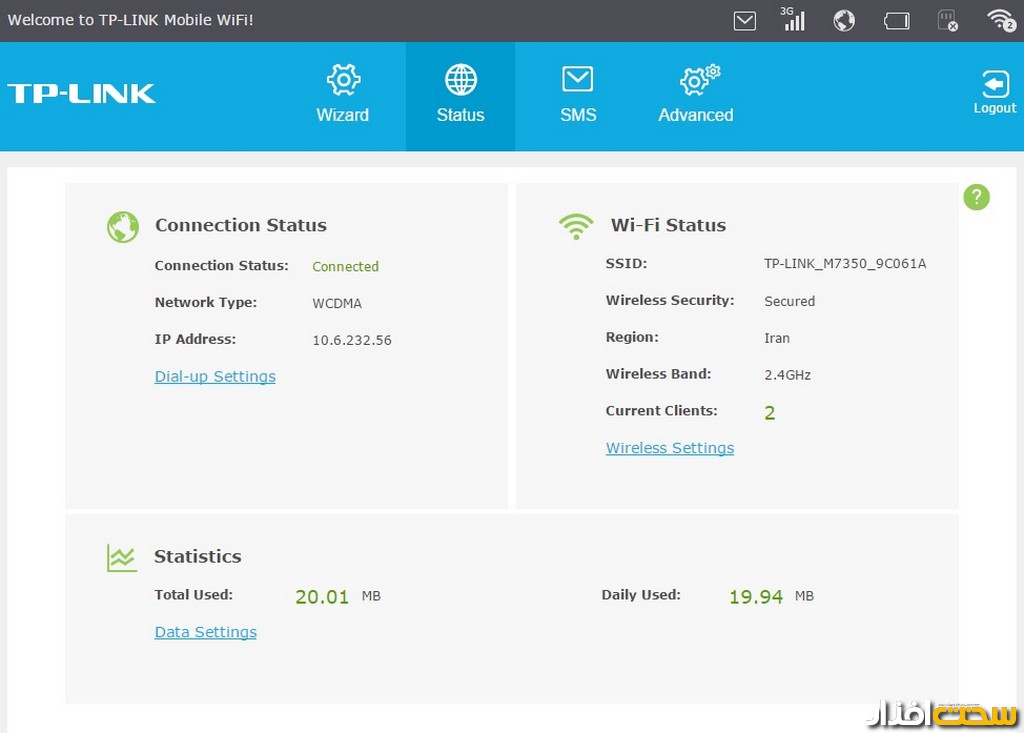Screen dimensions: 1024x733
Task: Click the TP-LINK logo
Action: coord(82,93)
